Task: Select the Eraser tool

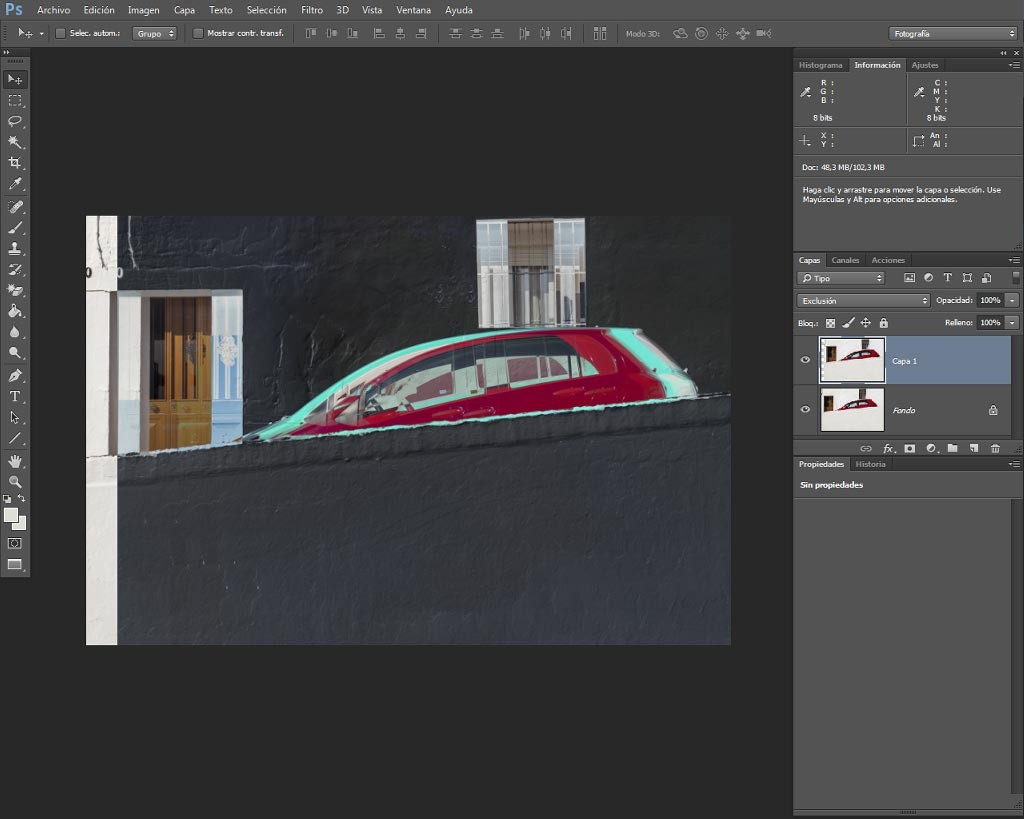Action: pos(14,290)
